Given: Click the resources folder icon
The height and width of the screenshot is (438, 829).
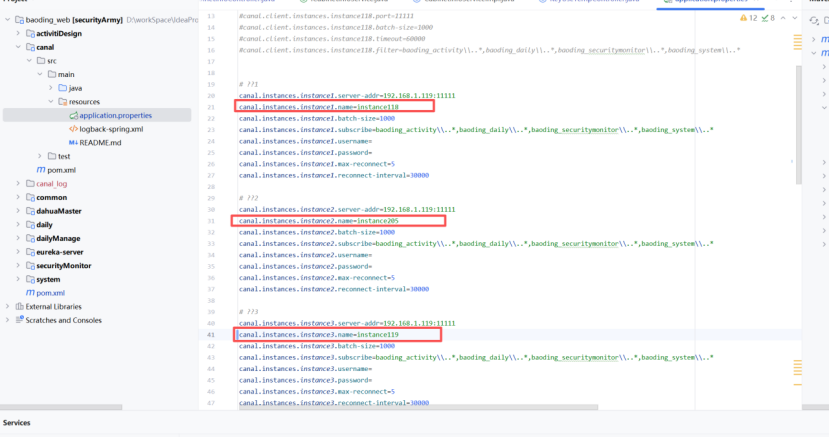Looking at the screenshot, I should (x=62, y=102).
